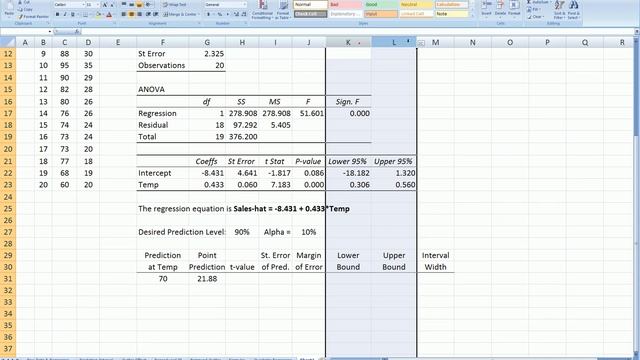The height and width of the screenshot is (360, 640).
Task: Apply the Normal cell style
Action: click(310, 4)
